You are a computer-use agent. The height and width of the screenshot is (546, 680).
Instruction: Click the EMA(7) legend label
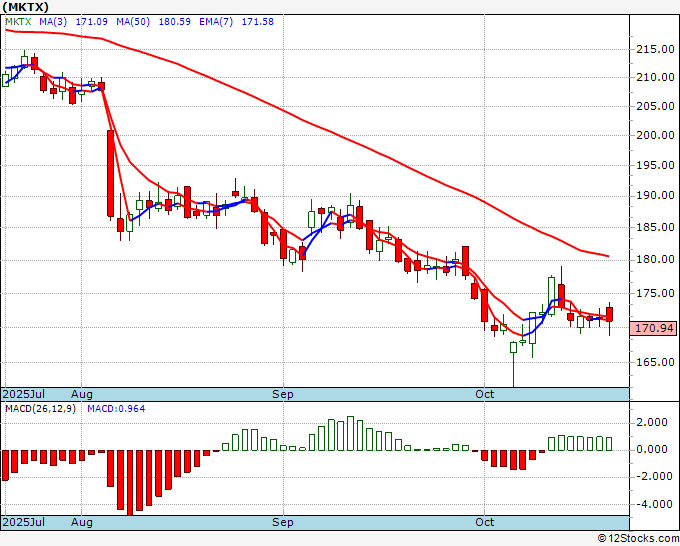pos(216,22)
